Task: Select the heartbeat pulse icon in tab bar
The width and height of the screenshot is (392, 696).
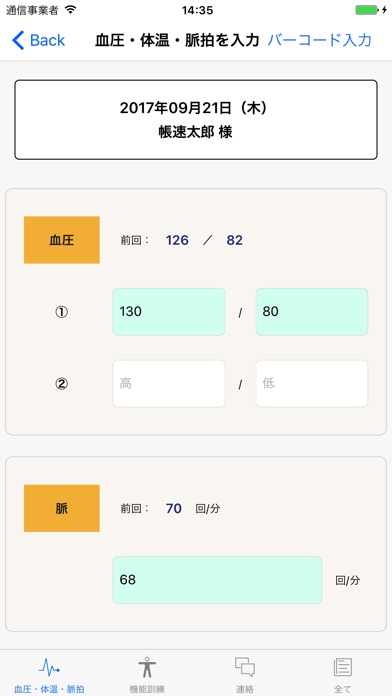Action: (x=49, y=667)
